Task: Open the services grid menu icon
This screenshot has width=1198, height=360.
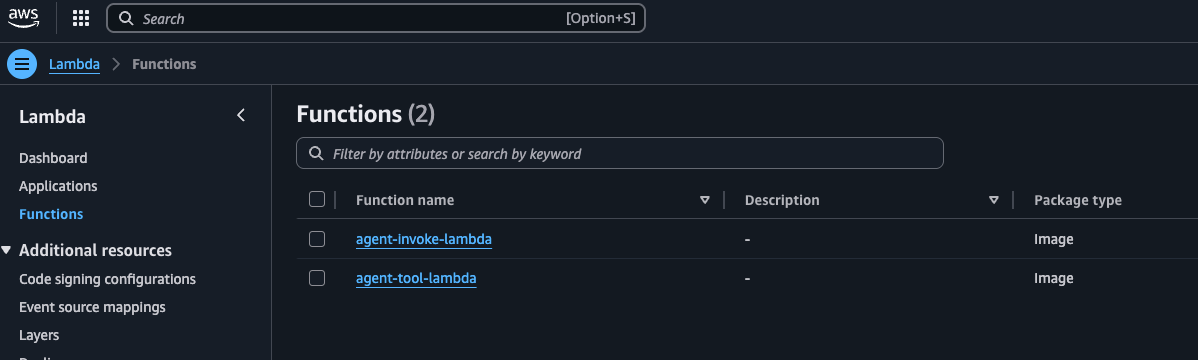Action: click(x=81, y=18)
